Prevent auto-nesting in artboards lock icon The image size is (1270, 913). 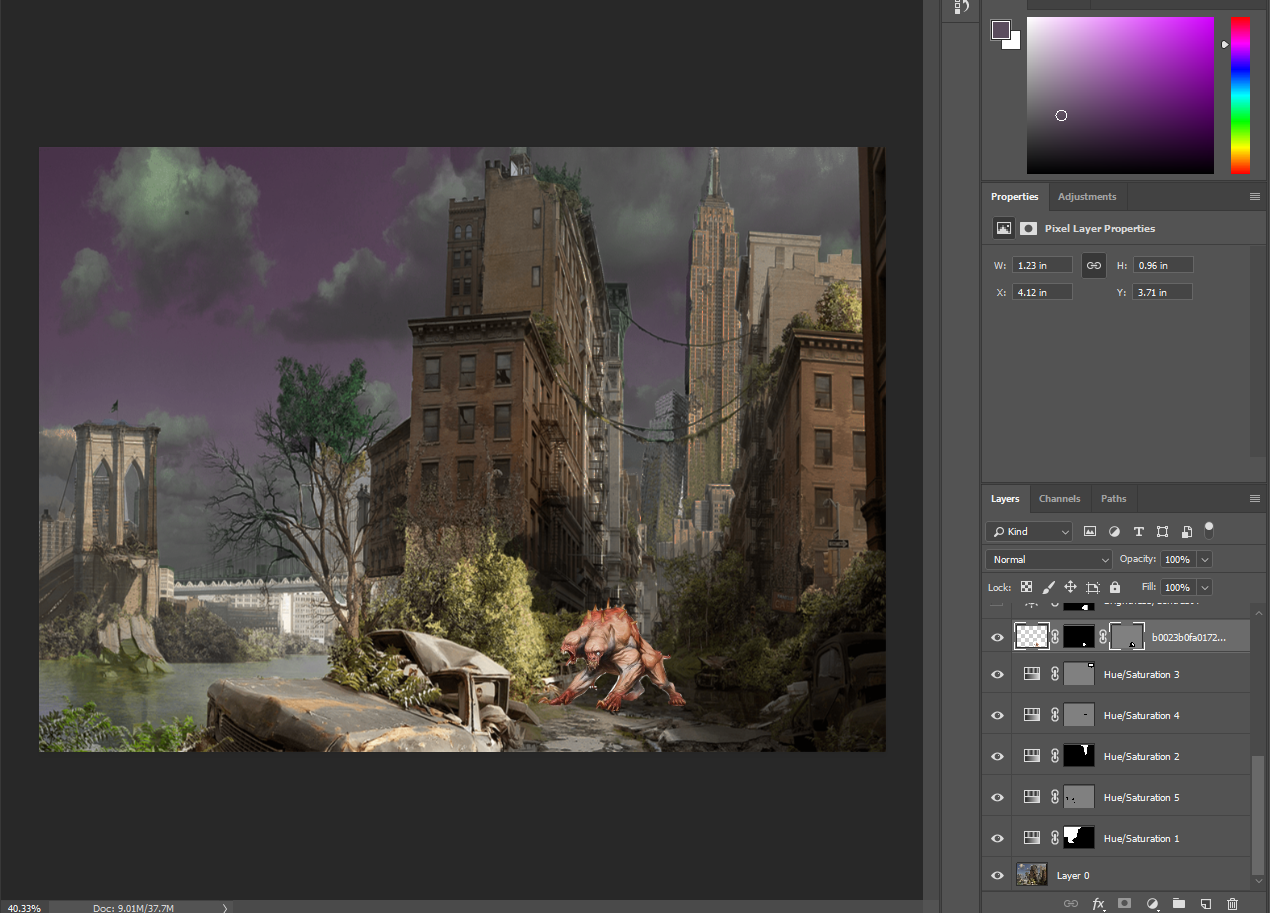[x=1092, y=588]
